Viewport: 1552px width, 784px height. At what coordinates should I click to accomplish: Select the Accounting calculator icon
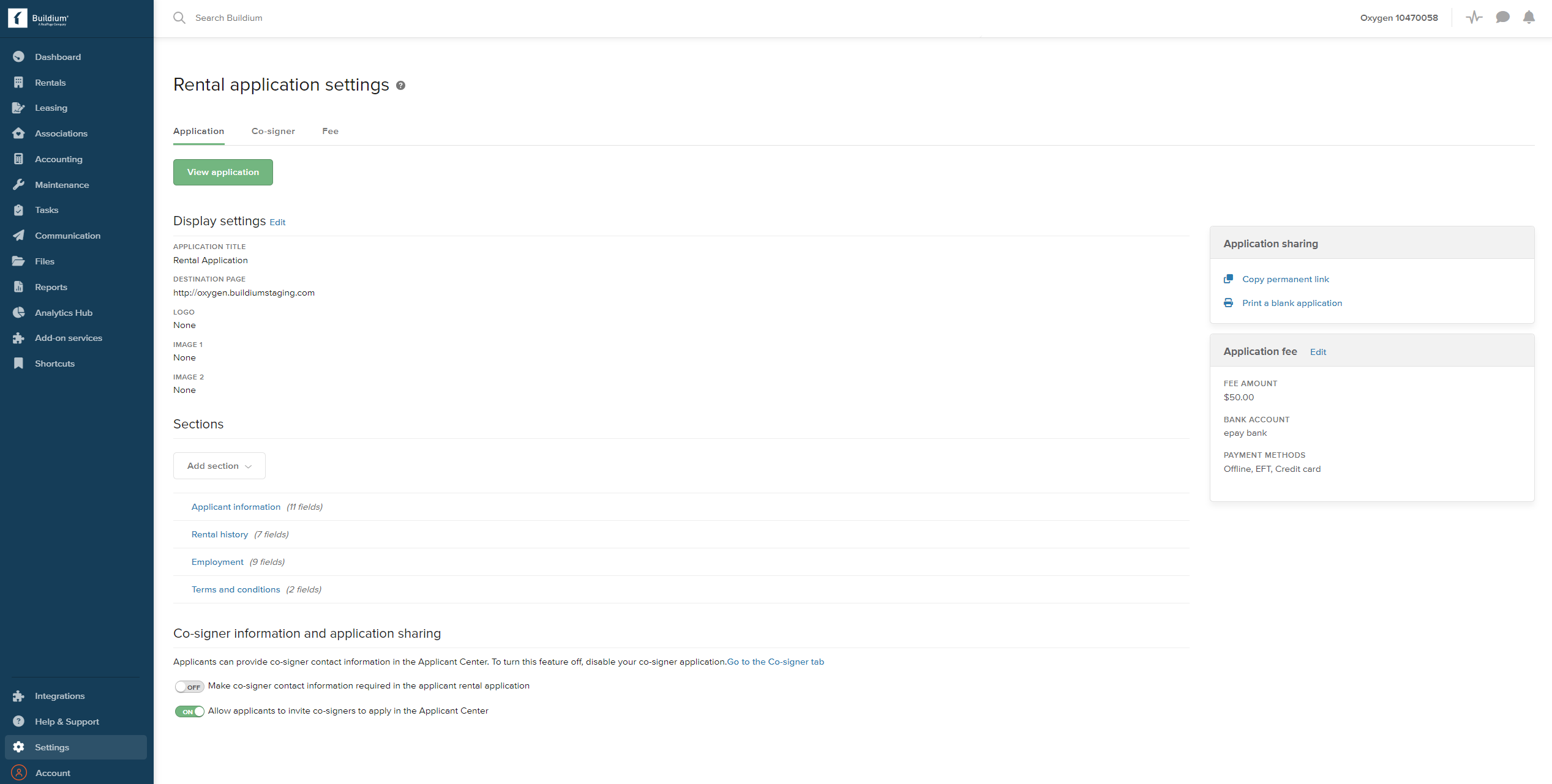(x=18, y=159)
